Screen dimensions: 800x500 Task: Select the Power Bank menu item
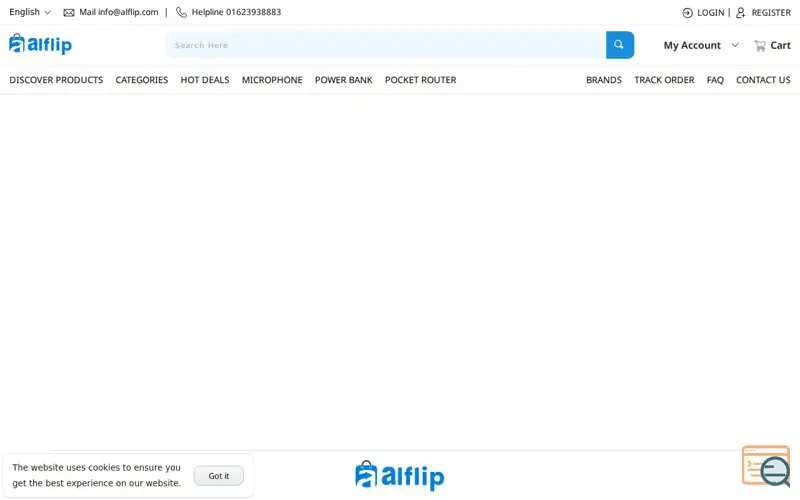pos(343,80)
